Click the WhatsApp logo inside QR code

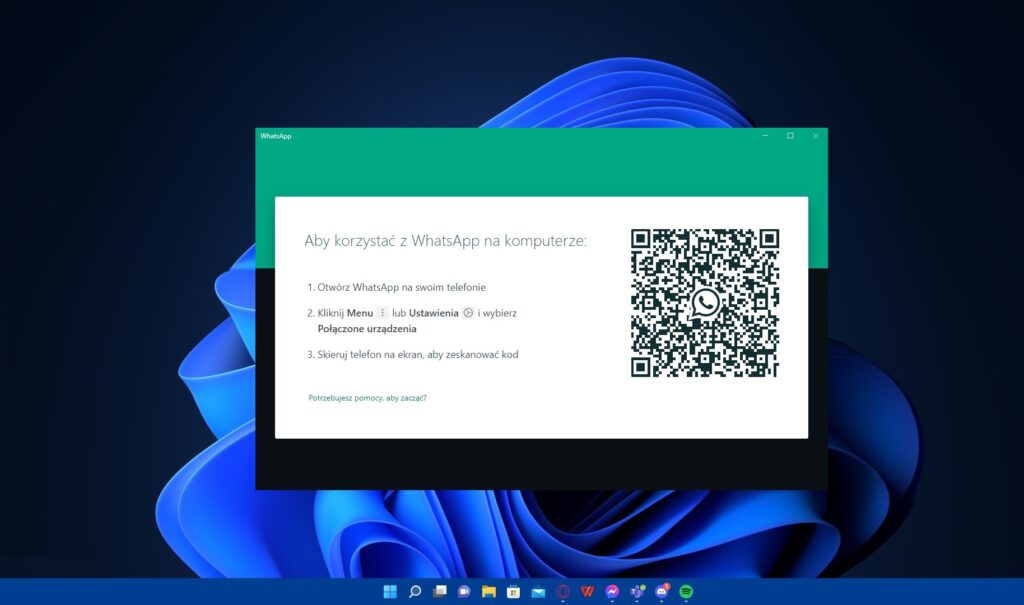tap(705, 302)
